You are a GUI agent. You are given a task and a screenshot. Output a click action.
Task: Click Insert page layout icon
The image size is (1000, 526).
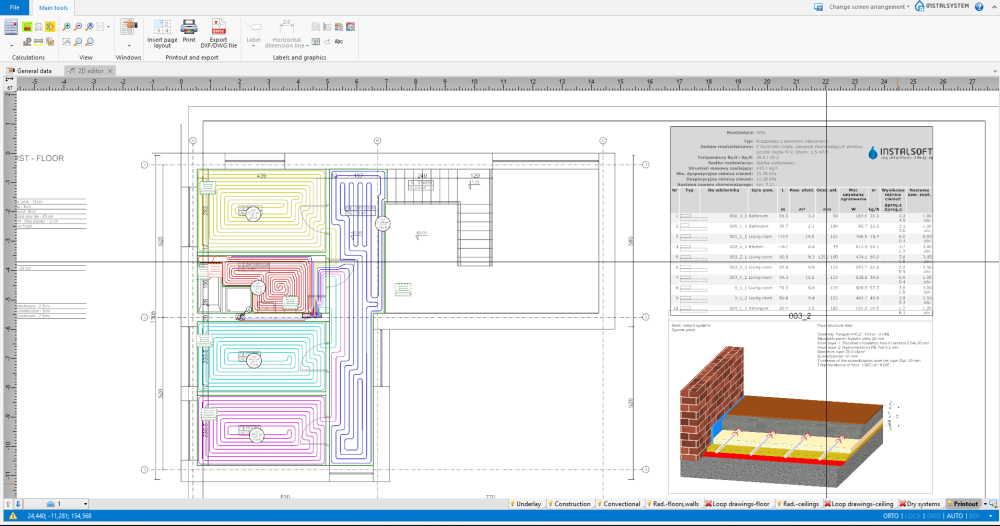pyautogui.click(x=162, y=28)
